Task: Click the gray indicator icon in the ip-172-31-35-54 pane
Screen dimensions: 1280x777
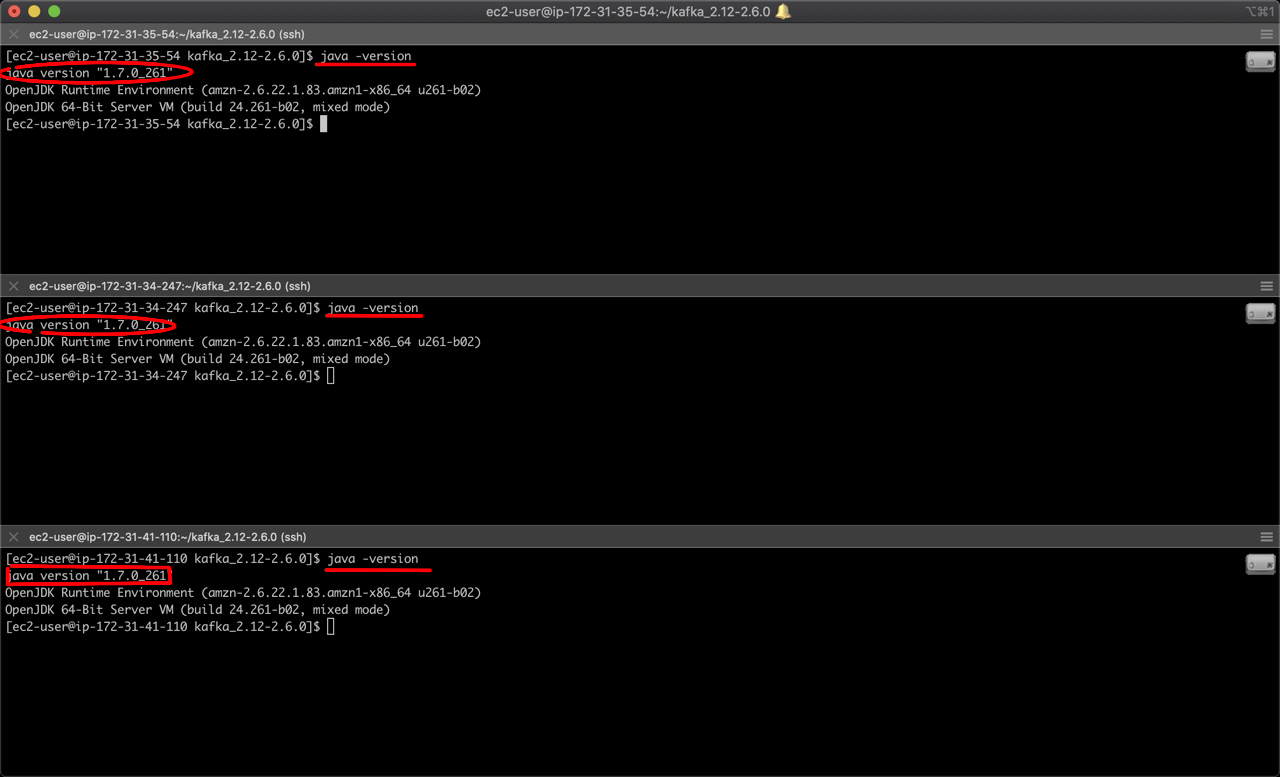Action: [x=1260, y=62]
